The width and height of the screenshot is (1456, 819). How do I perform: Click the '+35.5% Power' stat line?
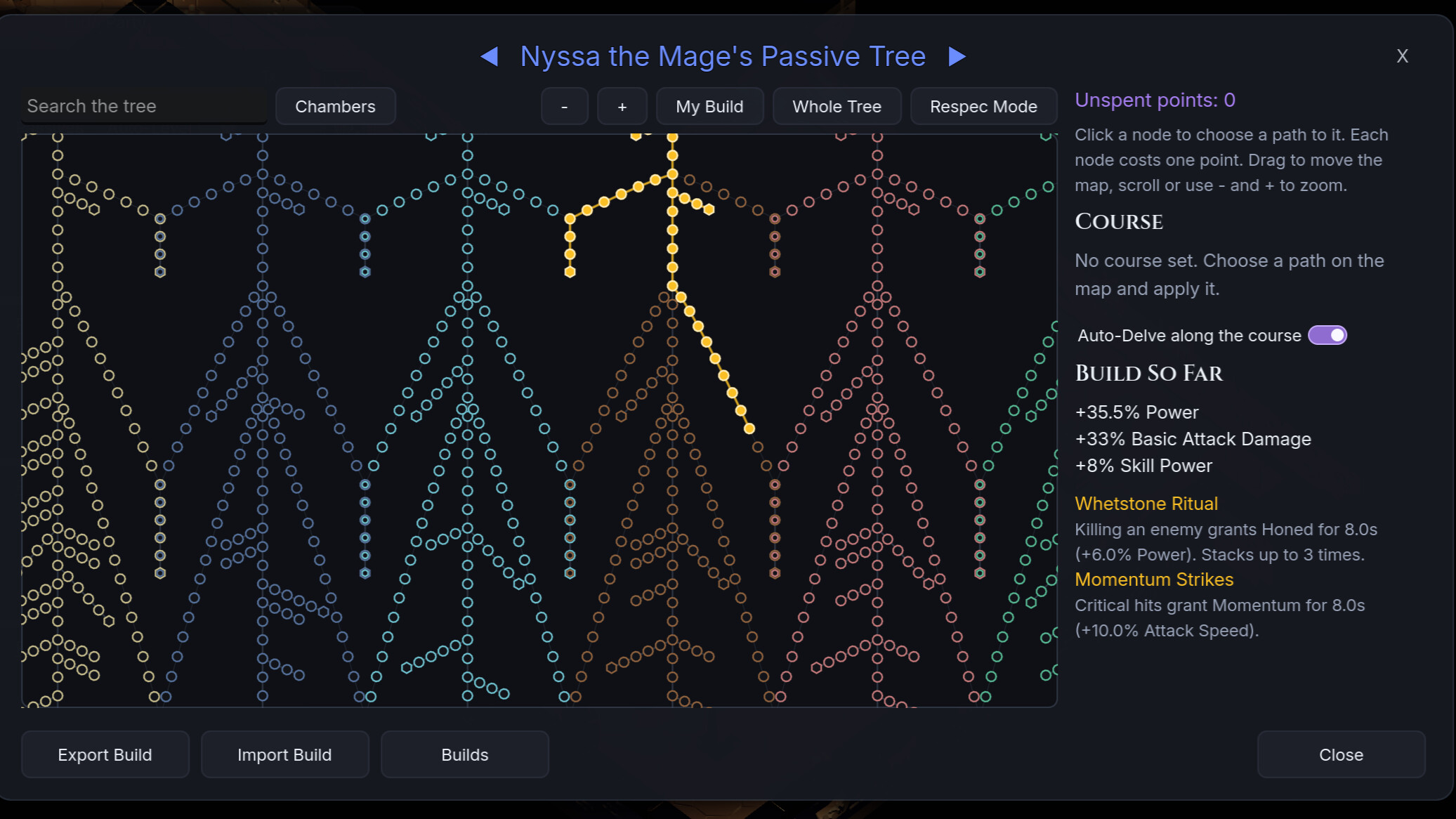[1136, 412]
